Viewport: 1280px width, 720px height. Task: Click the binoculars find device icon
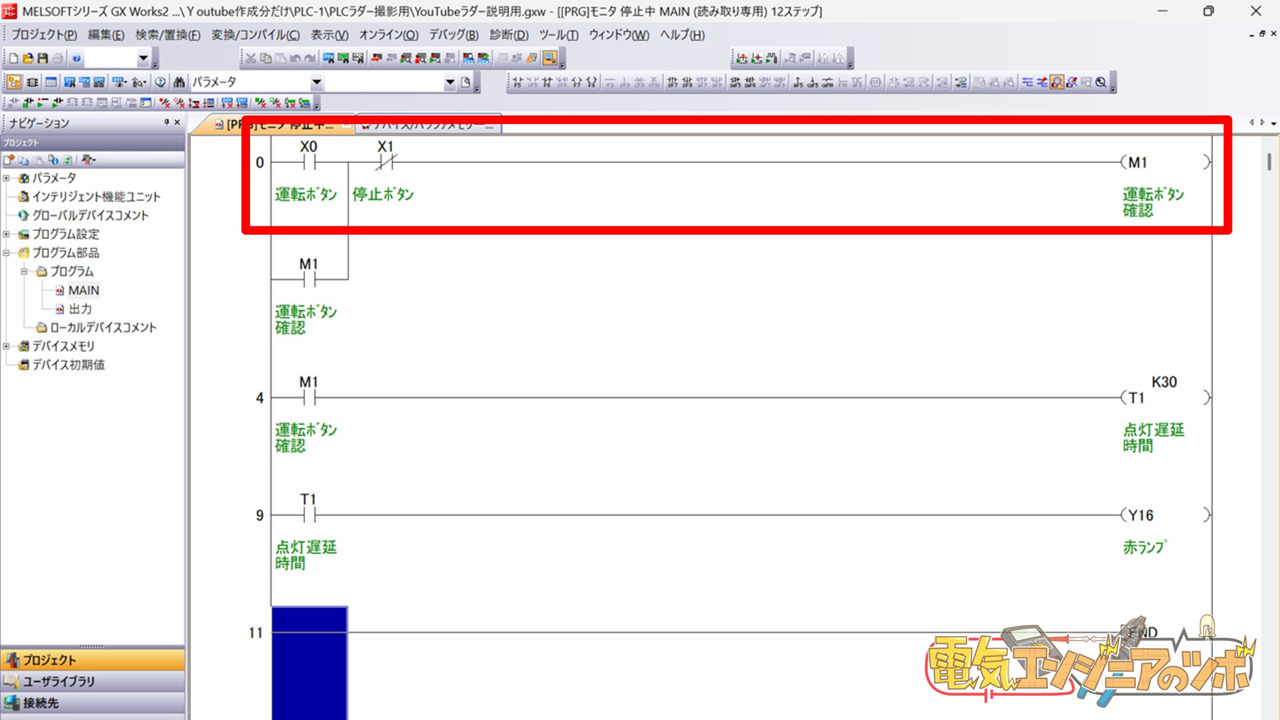180,83
